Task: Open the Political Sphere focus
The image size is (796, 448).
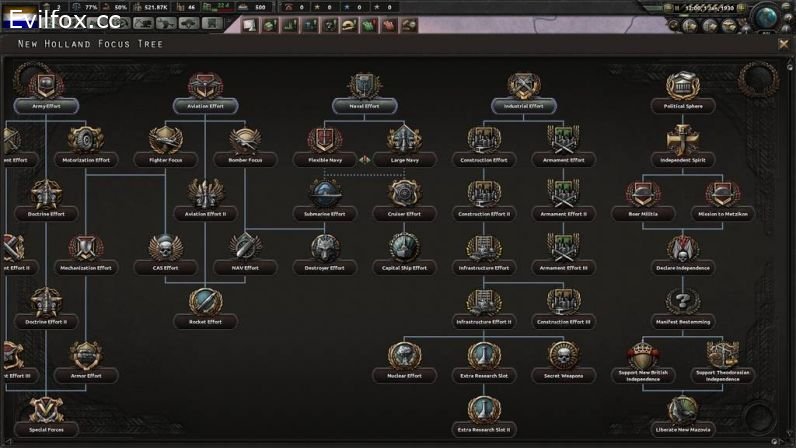Action: pos(682,90)
